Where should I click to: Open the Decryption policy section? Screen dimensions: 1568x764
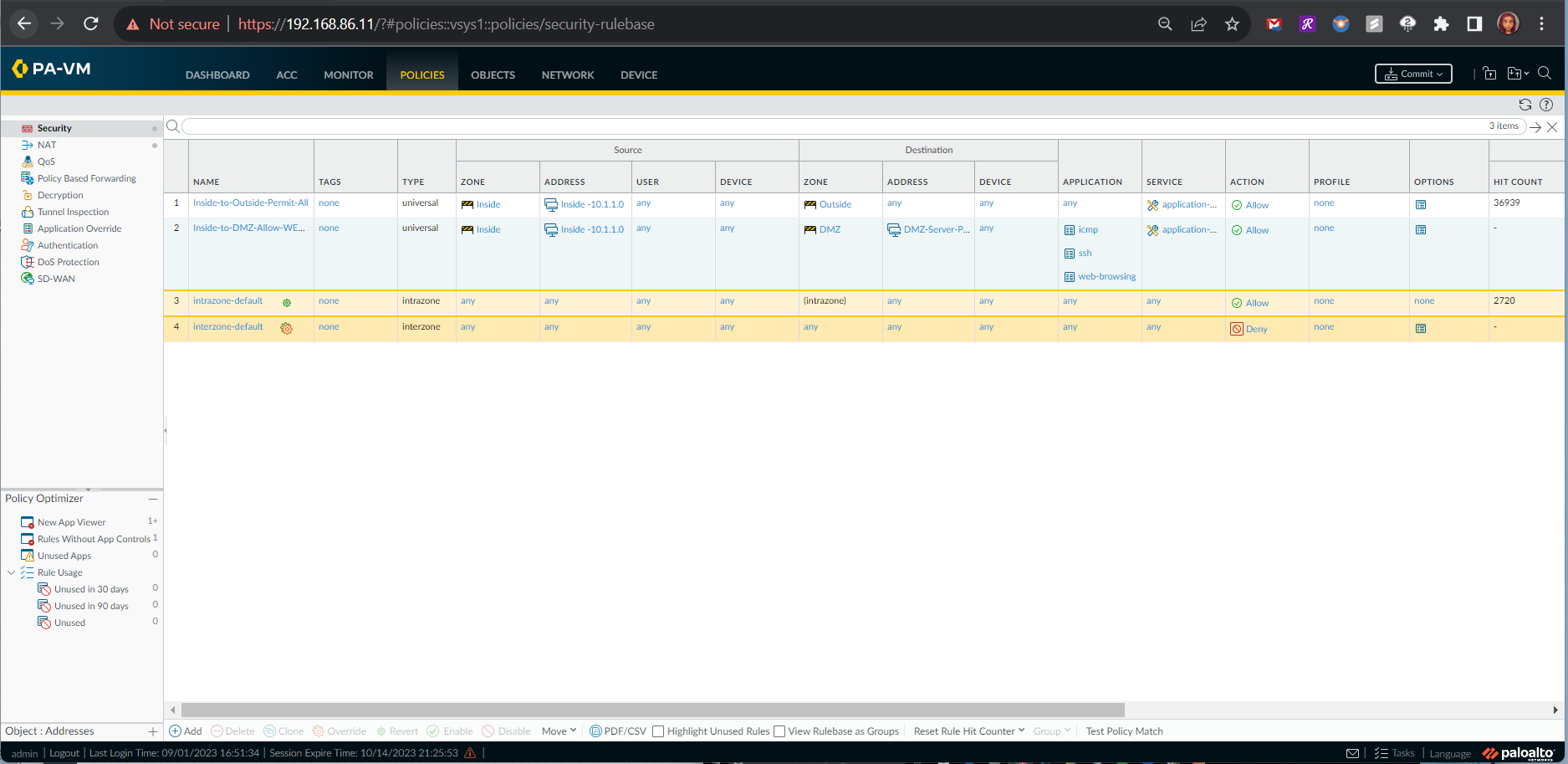coord(59,194)
